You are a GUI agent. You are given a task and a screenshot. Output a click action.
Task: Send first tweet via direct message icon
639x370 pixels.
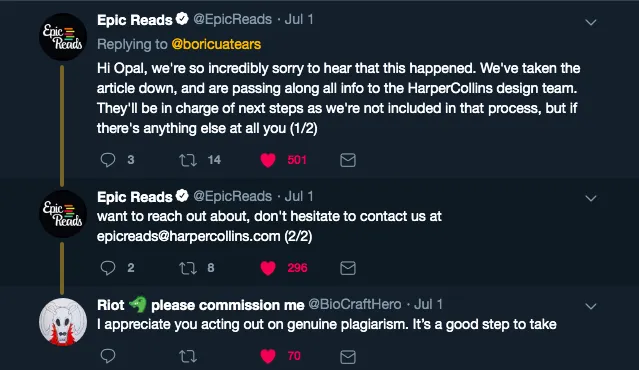pos(348,160)
